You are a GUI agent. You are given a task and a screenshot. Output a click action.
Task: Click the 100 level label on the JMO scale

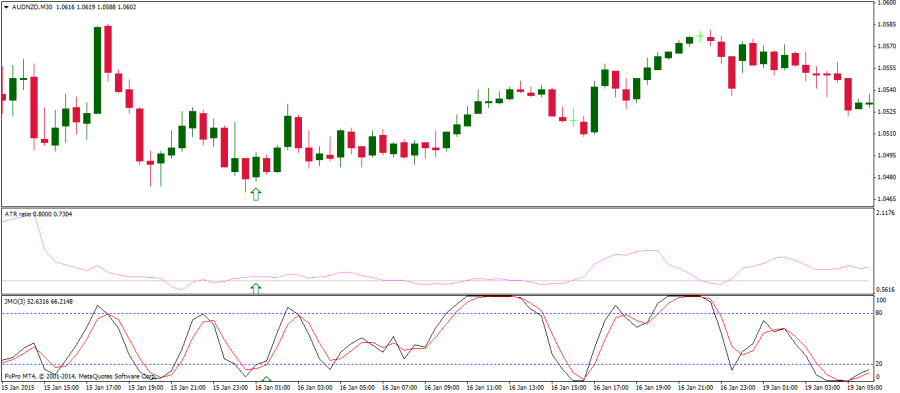(x=882, y=300)
